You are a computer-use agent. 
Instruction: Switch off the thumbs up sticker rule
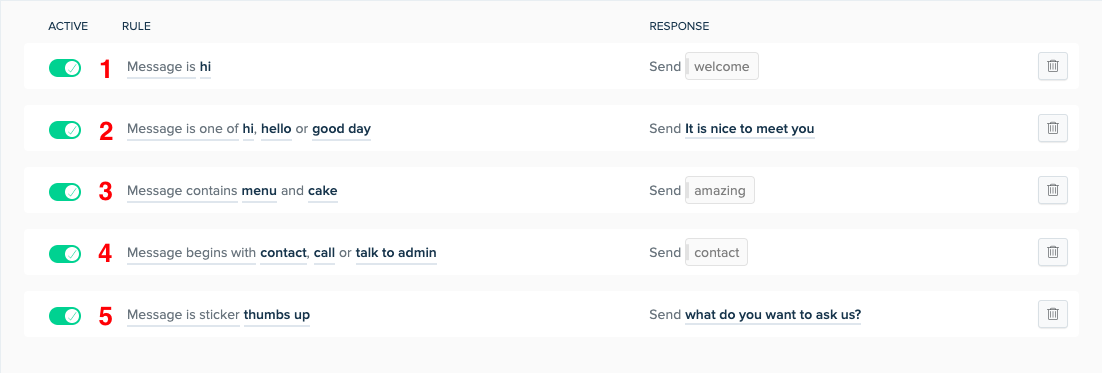click(x=65, y=316)
